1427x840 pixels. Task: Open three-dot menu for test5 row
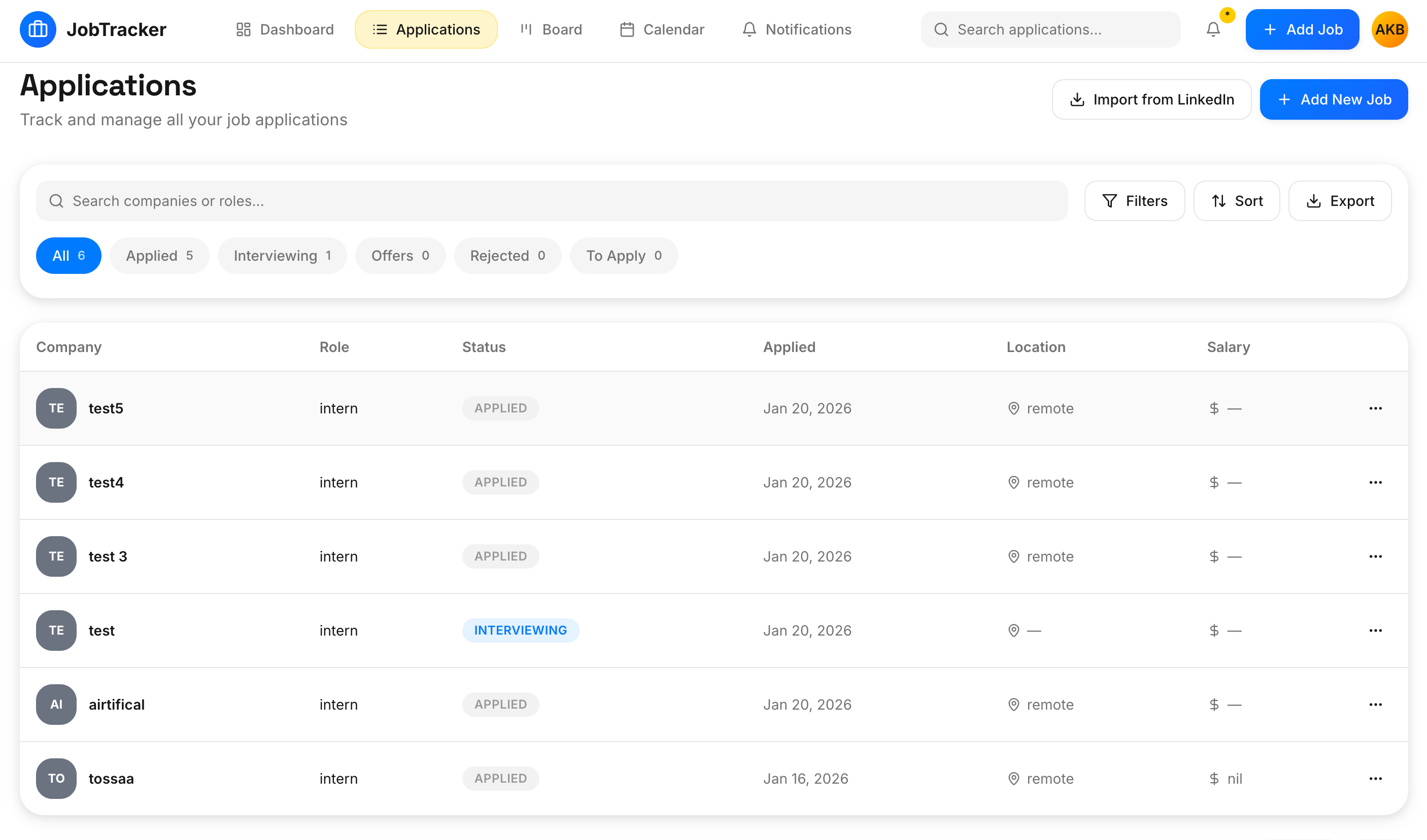point(1375,408)
